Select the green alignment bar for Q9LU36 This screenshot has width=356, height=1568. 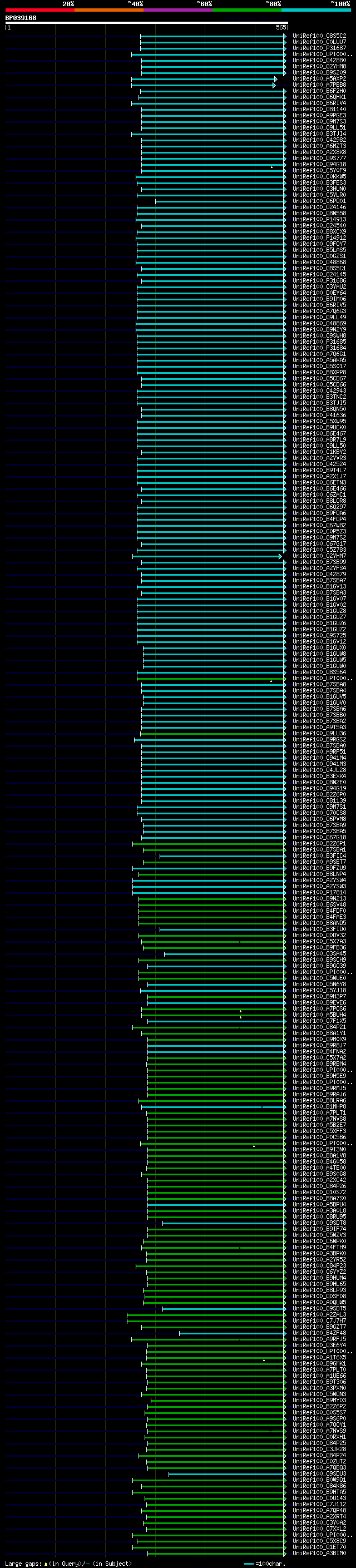click(x=212, y=733)
